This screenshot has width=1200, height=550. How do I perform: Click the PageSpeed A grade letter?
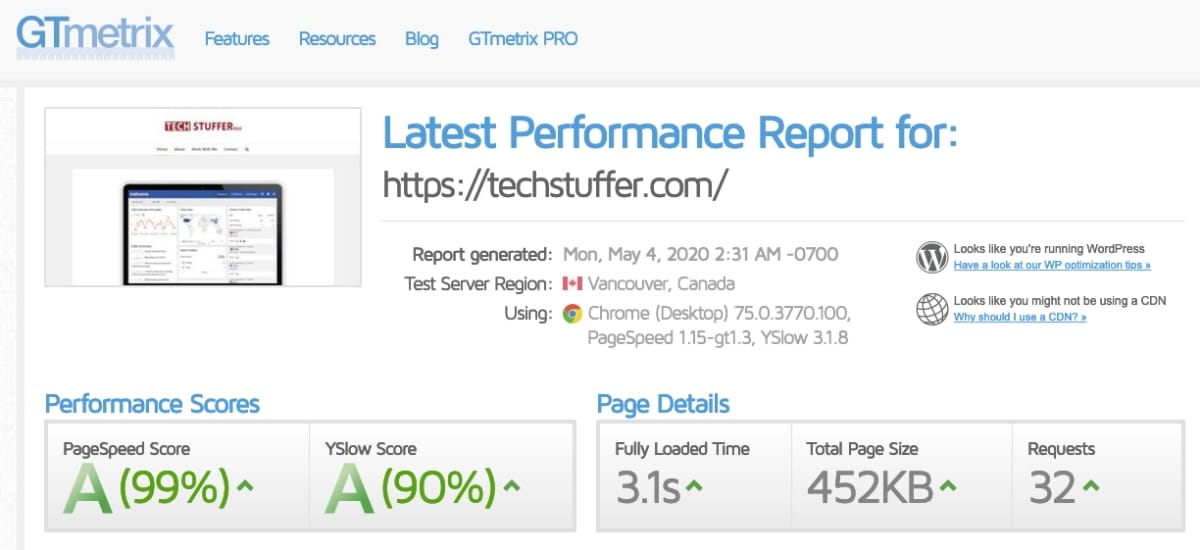point(88,488)
